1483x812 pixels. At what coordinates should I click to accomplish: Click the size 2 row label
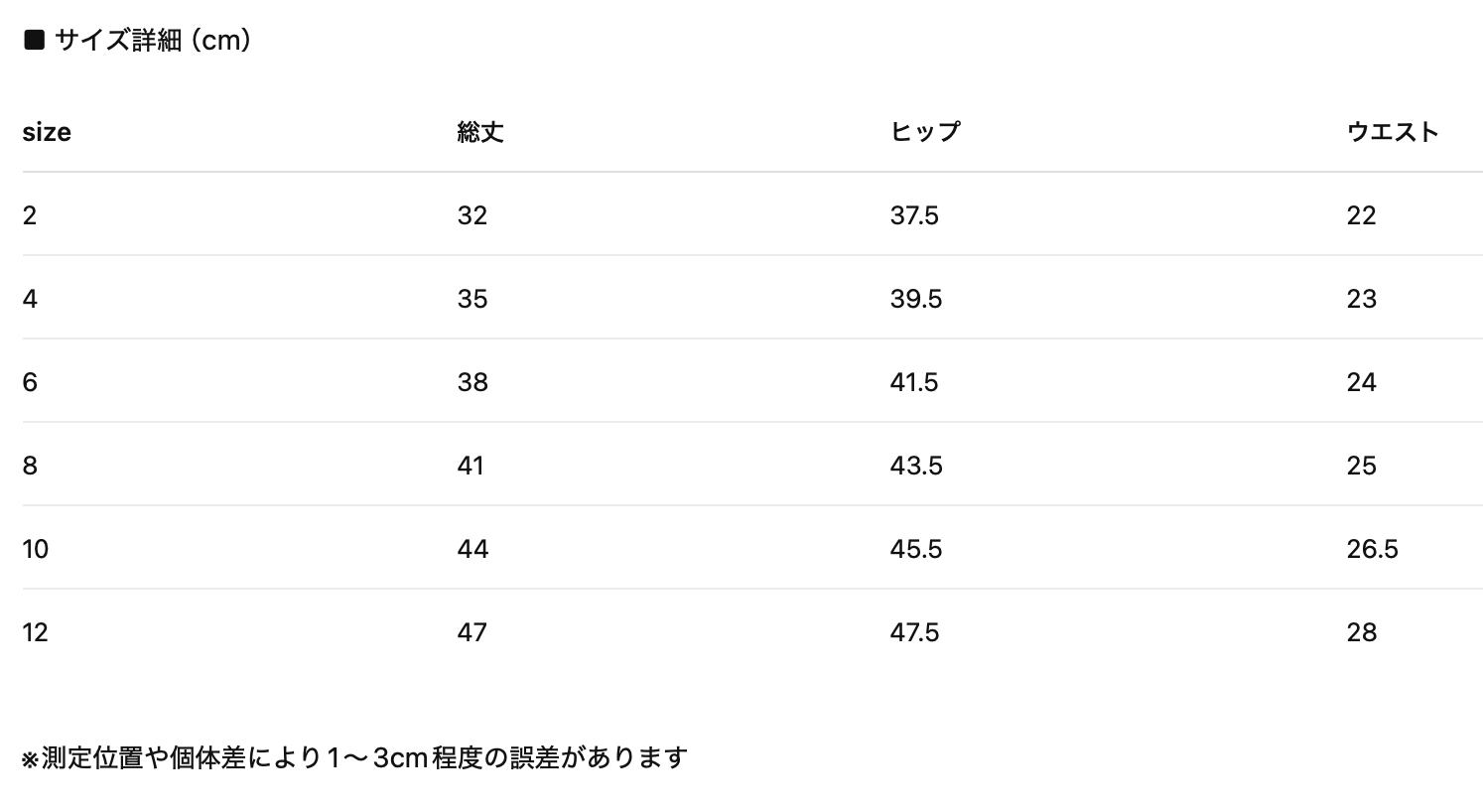tap(30, 215)
